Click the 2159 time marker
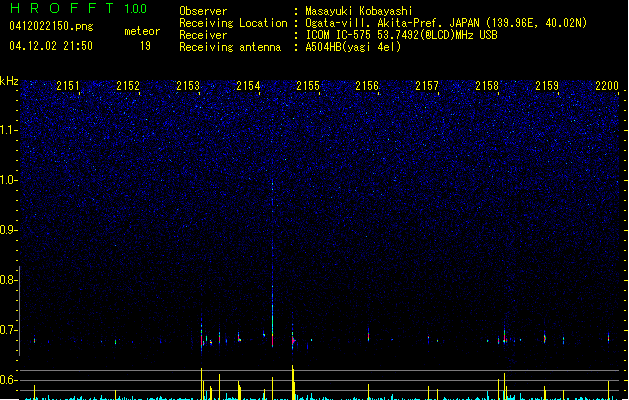629x400 pixels. tap(547, 86)
